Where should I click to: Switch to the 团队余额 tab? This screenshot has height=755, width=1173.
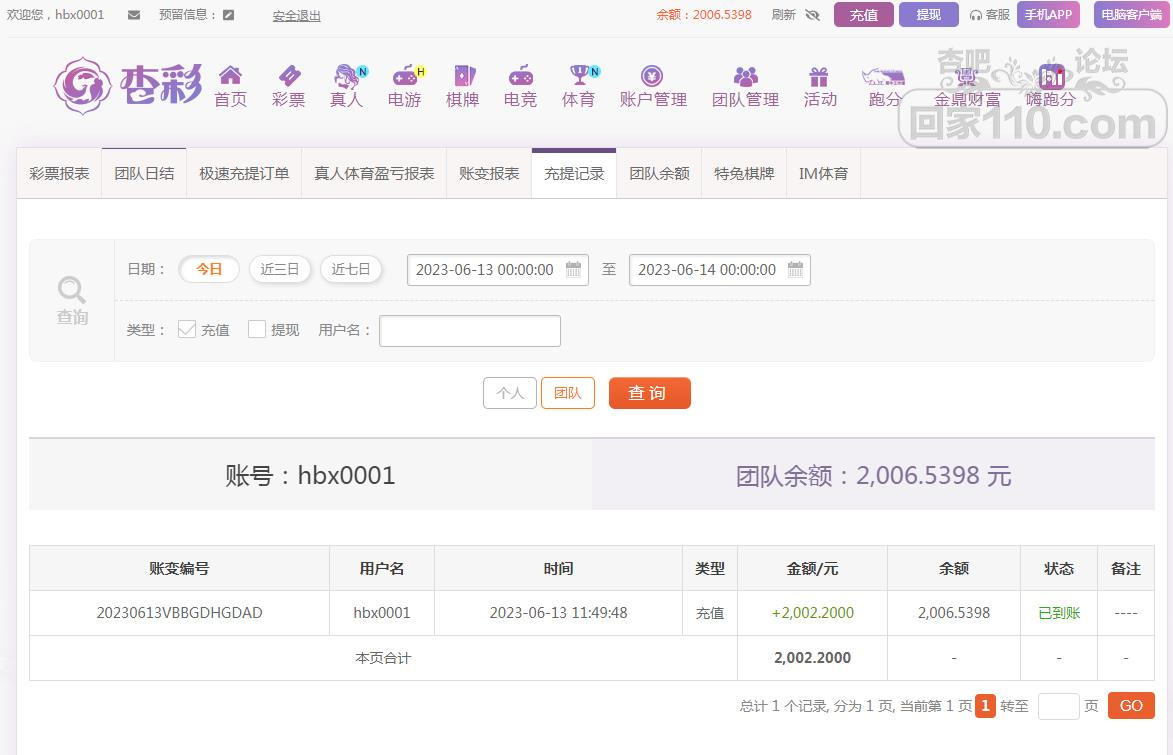point(659,173)
